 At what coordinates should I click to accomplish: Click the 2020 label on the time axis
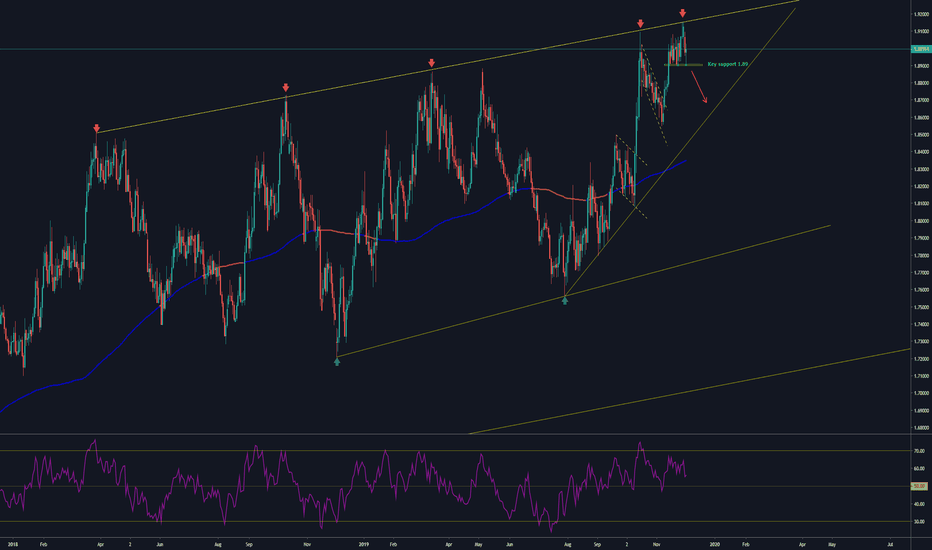(714, 543)
